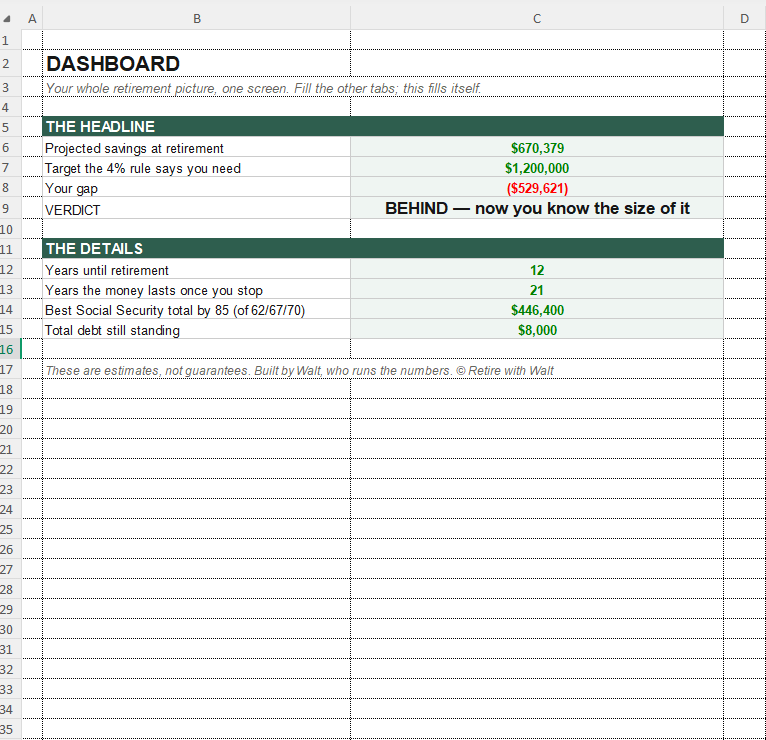The height and width of the screenshot is (740, 766).
Task: Select row 35 header
Action: point(10,730)
